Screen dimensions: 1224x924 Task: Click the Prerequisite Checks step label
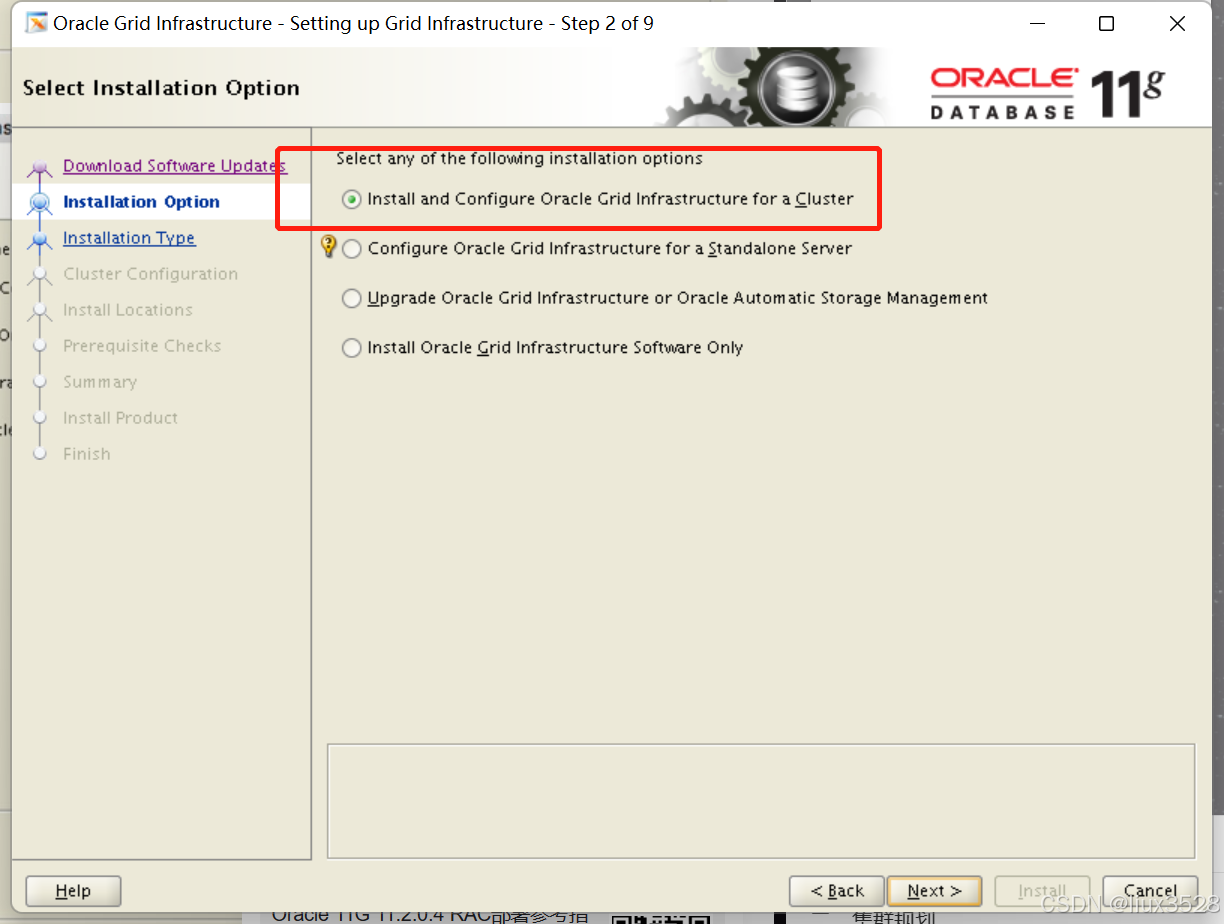[x=142, y=346]
